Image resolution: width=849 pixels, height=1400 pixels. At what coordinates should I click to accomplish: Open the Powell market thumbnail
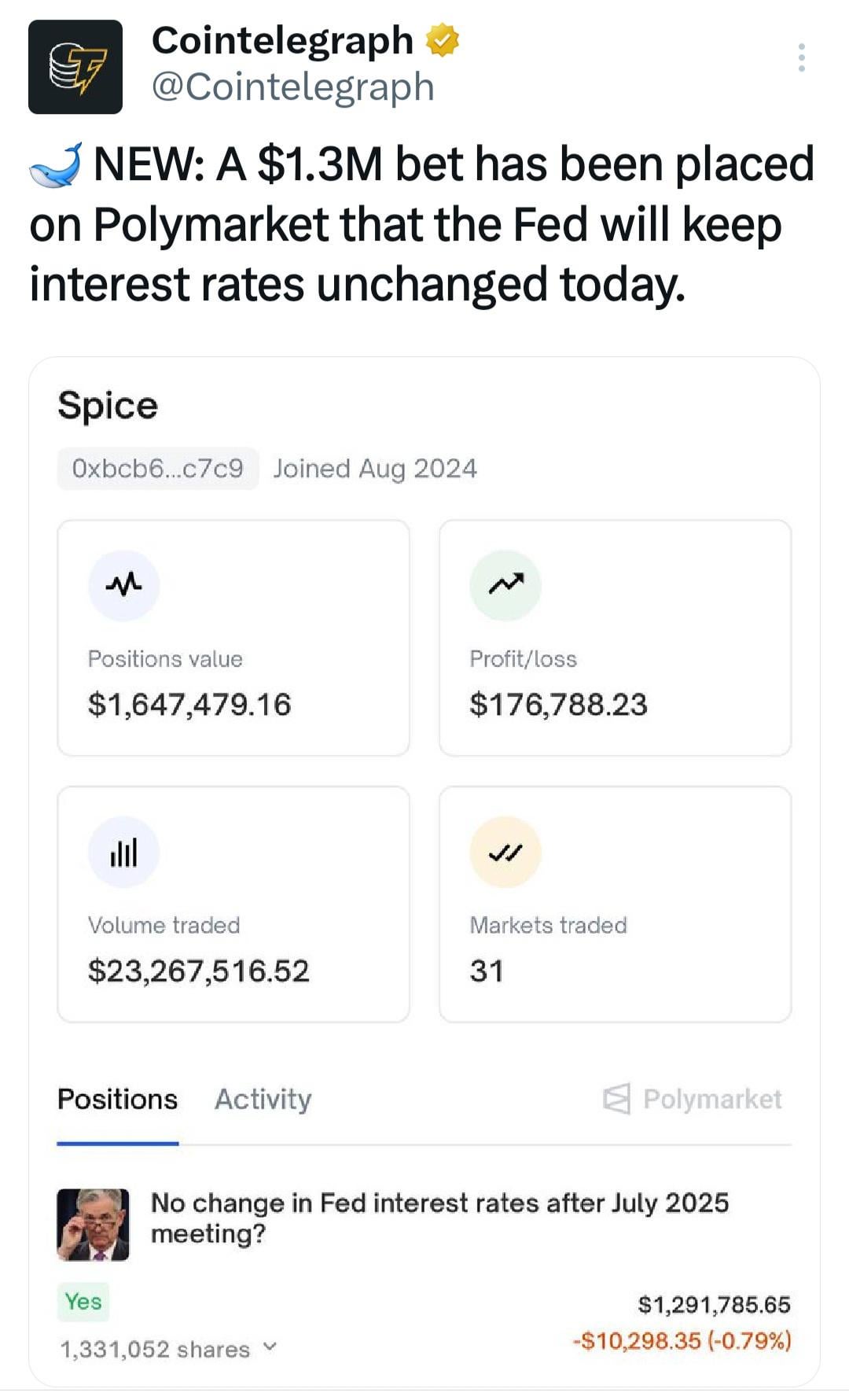pos(93,1225)
